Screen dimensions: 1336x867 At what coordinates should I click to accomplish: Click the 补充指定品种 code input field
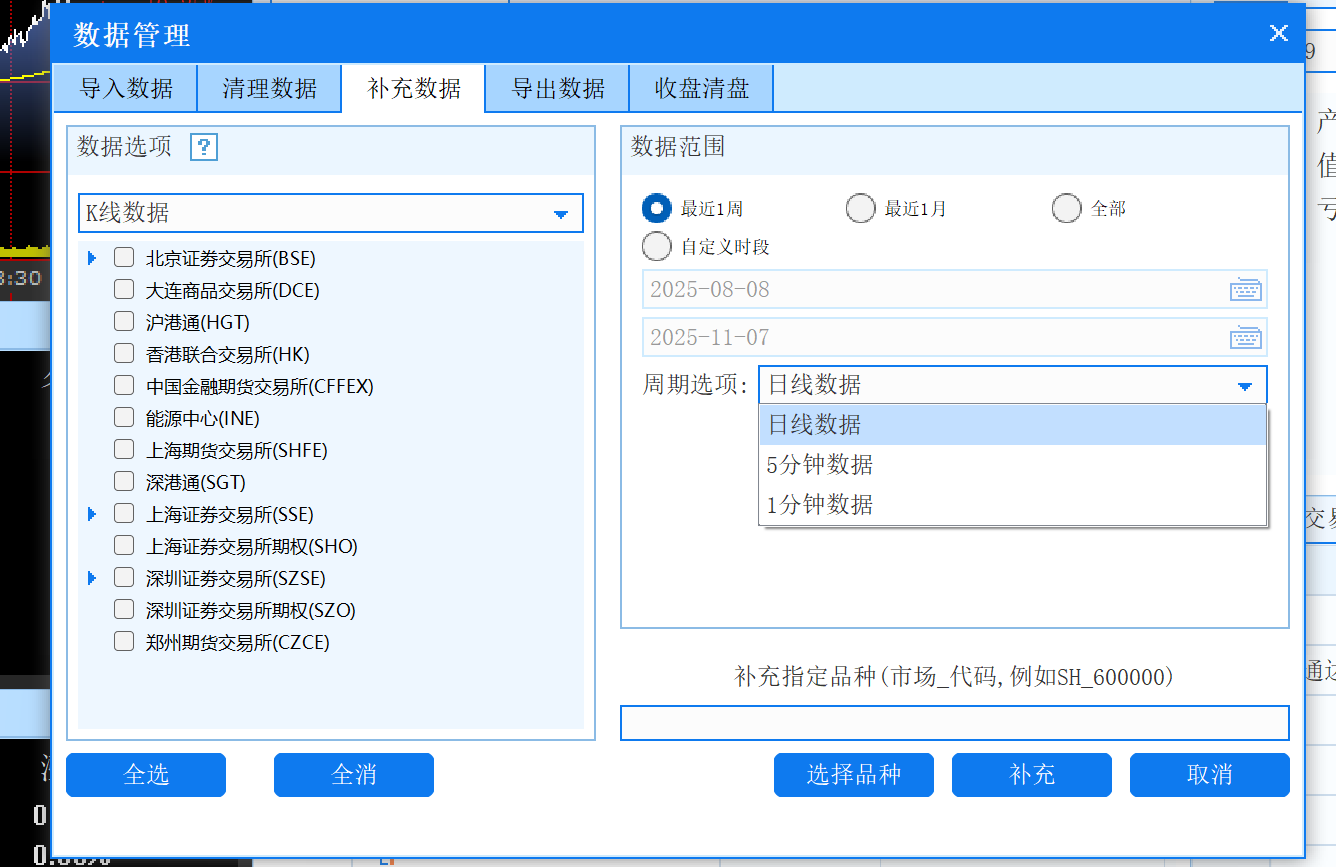click(x=954, y=723)
